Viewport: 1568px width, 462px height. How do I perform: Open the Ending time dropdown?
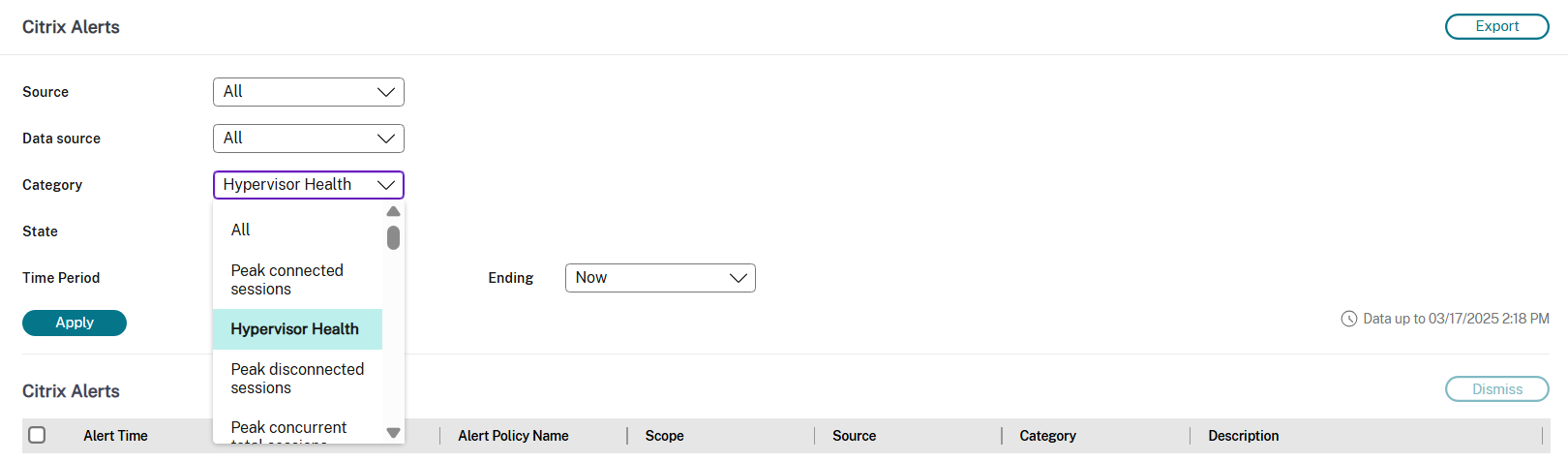pos(659,278)
